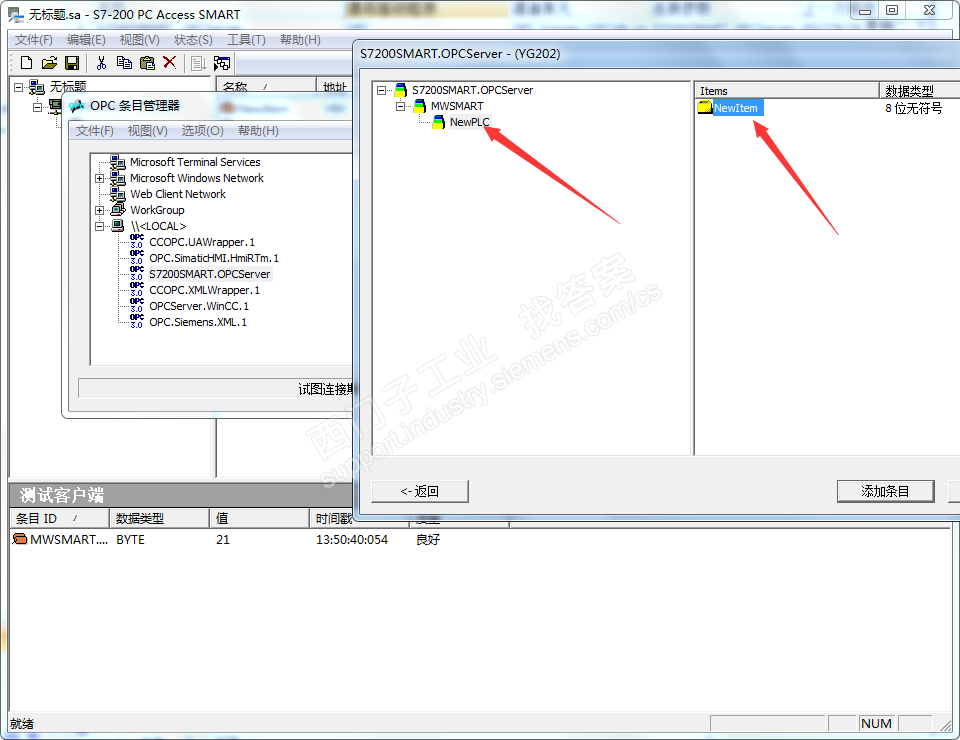Viewport: 960px width, 740px height.
Task: Collapse the child node under 无标题
Action: (x=37, y=107)
